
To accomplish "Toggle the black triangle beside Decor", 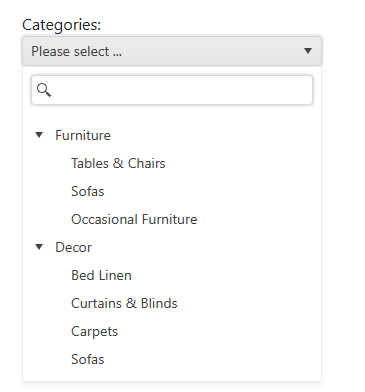I will click(x=39, y=247).
